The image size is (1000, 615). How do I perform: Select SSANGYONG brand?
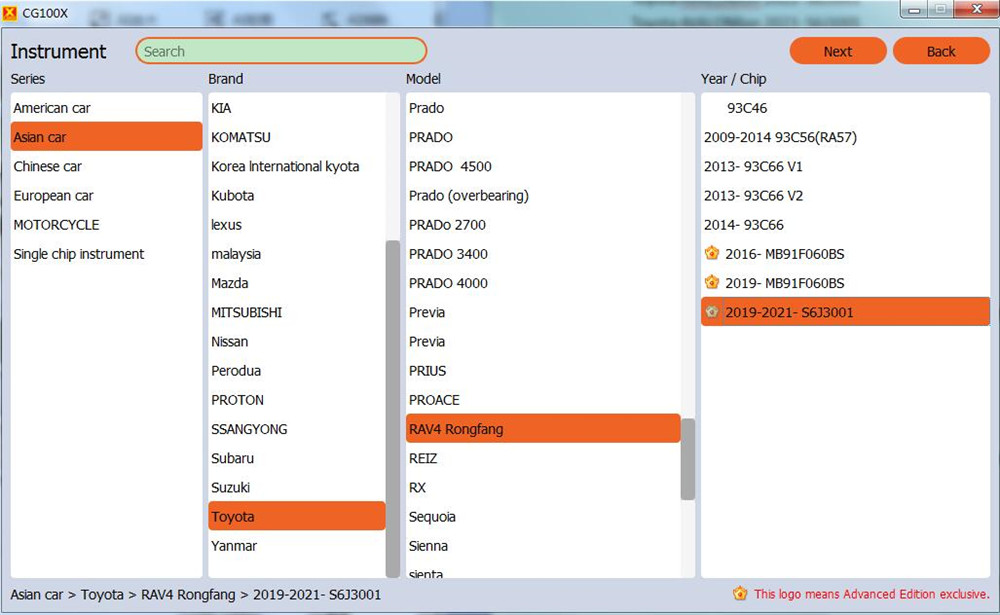(x=297, y=429)
